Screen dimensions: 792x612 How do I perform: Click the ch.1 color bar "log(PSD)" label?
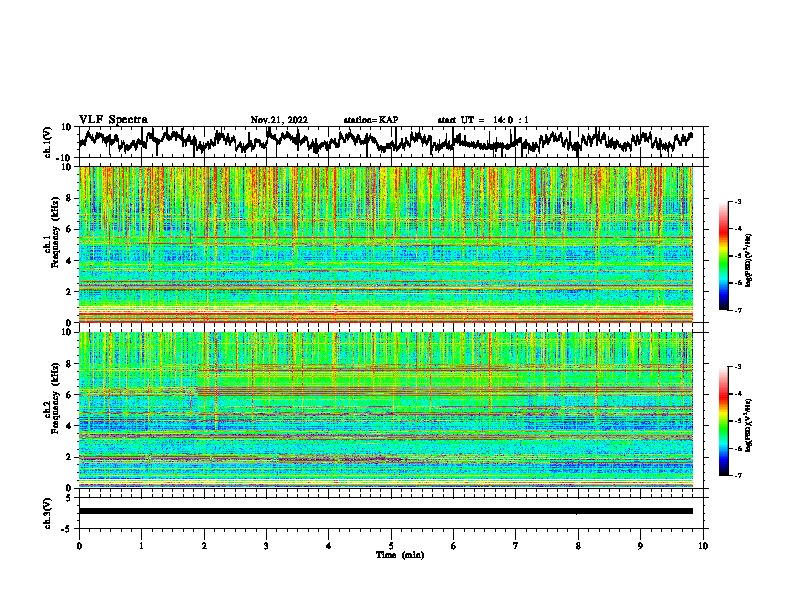tap(749, 261)
